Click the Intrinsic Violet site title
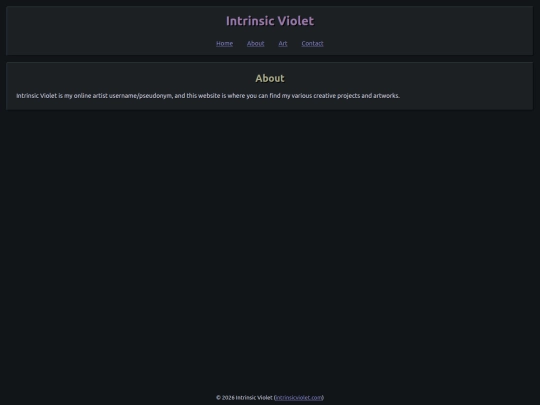The image size is (540, 405). tap(270, 21)
